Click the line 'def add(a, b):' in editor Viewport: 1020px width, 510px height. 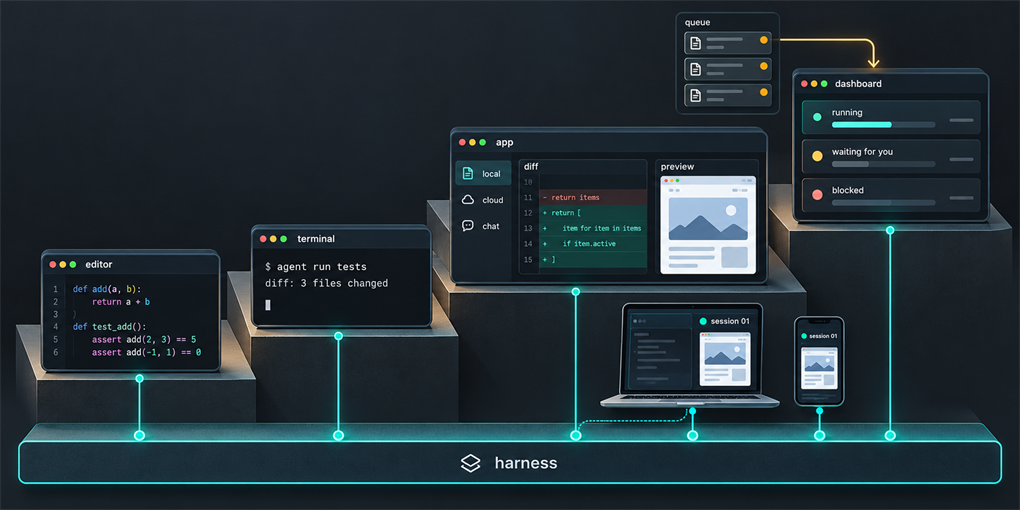pyautogui.click(x=107, y=289)
